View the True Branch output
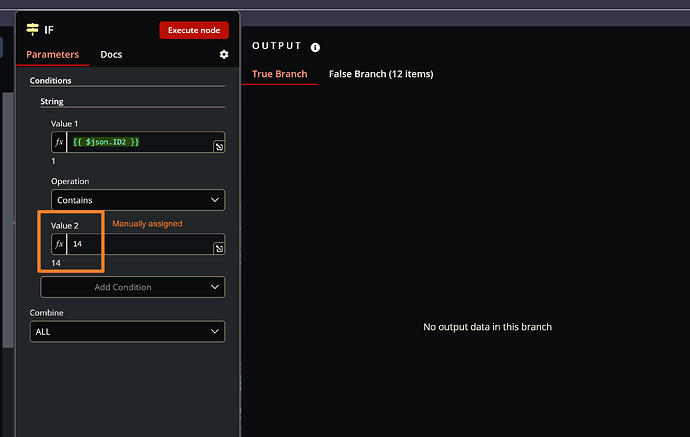Screen dimensions: 690x437 279,74
